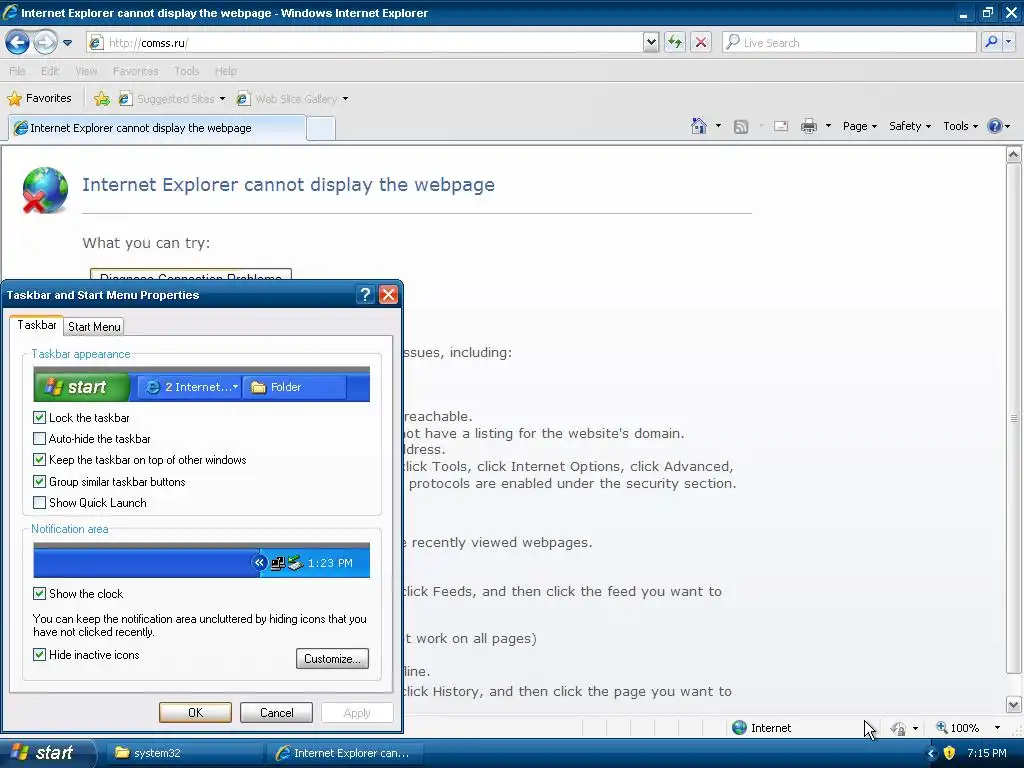Enable Auto-hide the taskbar
This screenshot has height=768, width=1024.
pyautogui.click(x=39, y=439)
